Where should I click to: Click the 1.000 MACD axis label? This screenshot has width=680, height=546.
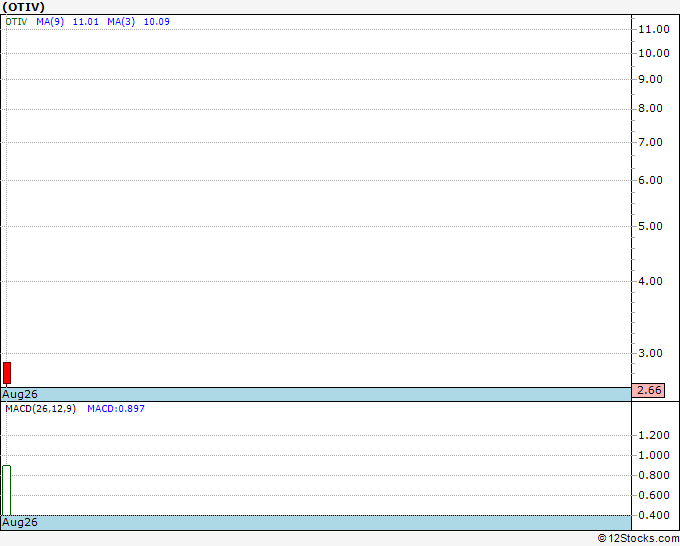pyautogui.click(x=654, y=455)
